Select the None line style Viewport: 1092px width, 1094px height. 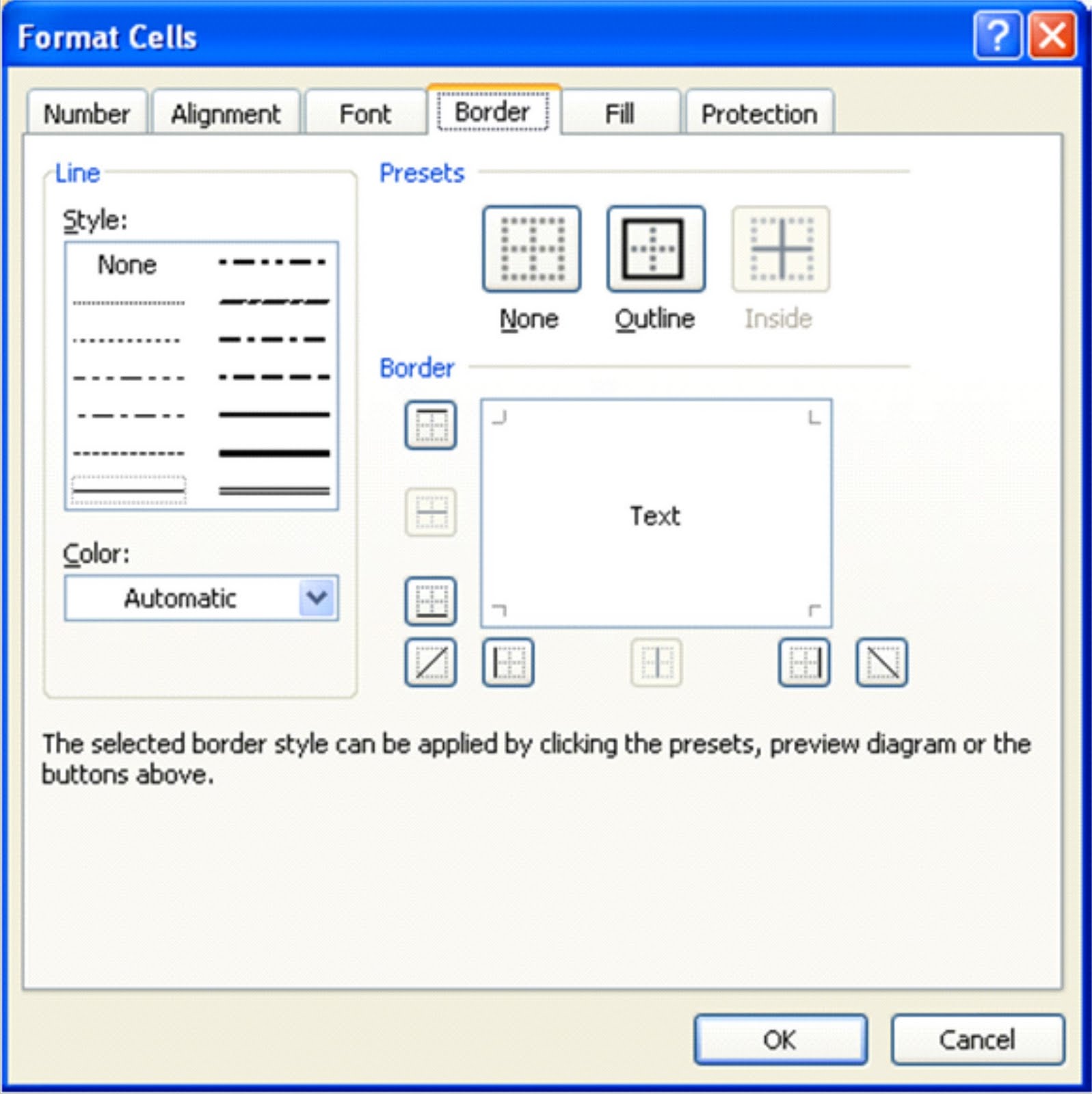coord(127,265)
